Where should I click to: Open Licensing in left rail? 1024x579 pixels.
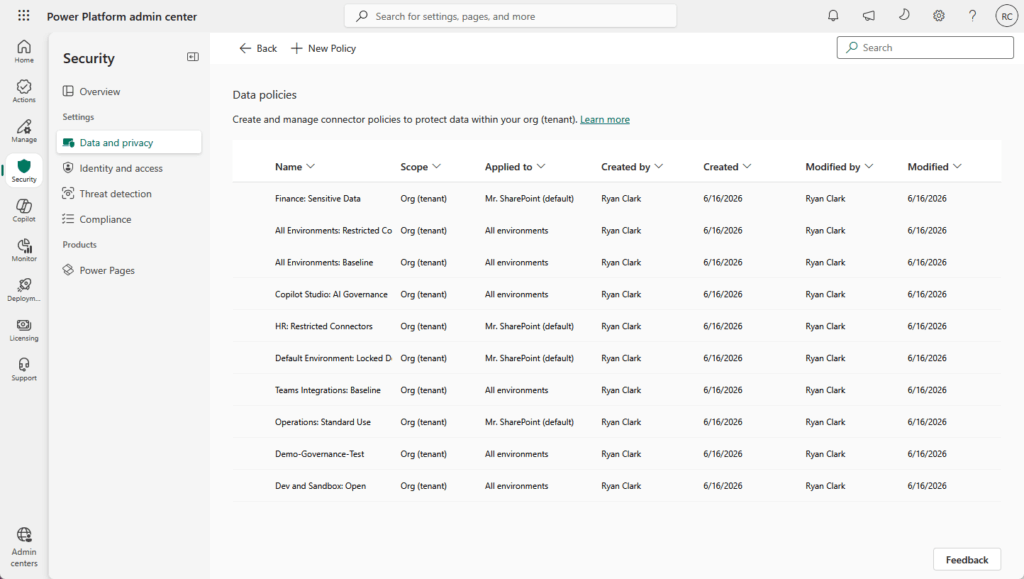[x=24, y=330]
